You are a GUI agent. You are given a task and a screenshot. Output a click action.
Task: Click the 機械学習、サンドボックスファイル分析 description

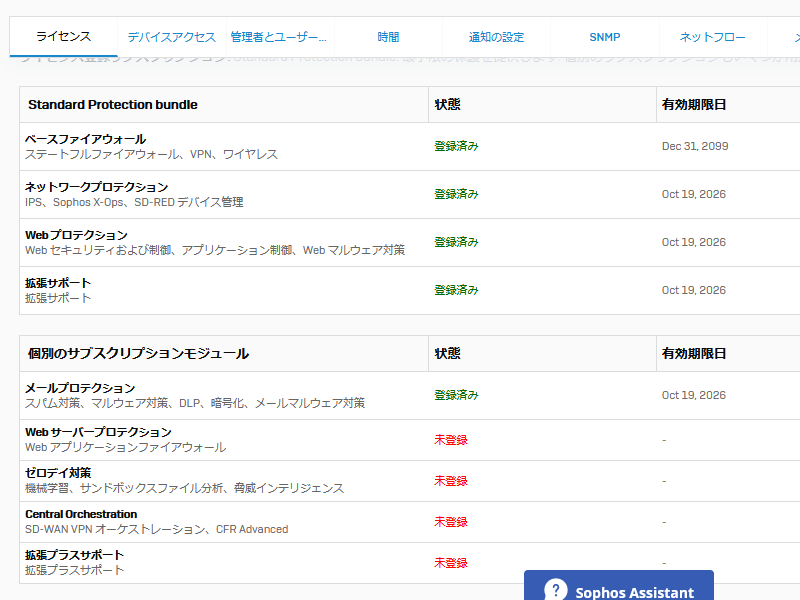tap(185, 488)
